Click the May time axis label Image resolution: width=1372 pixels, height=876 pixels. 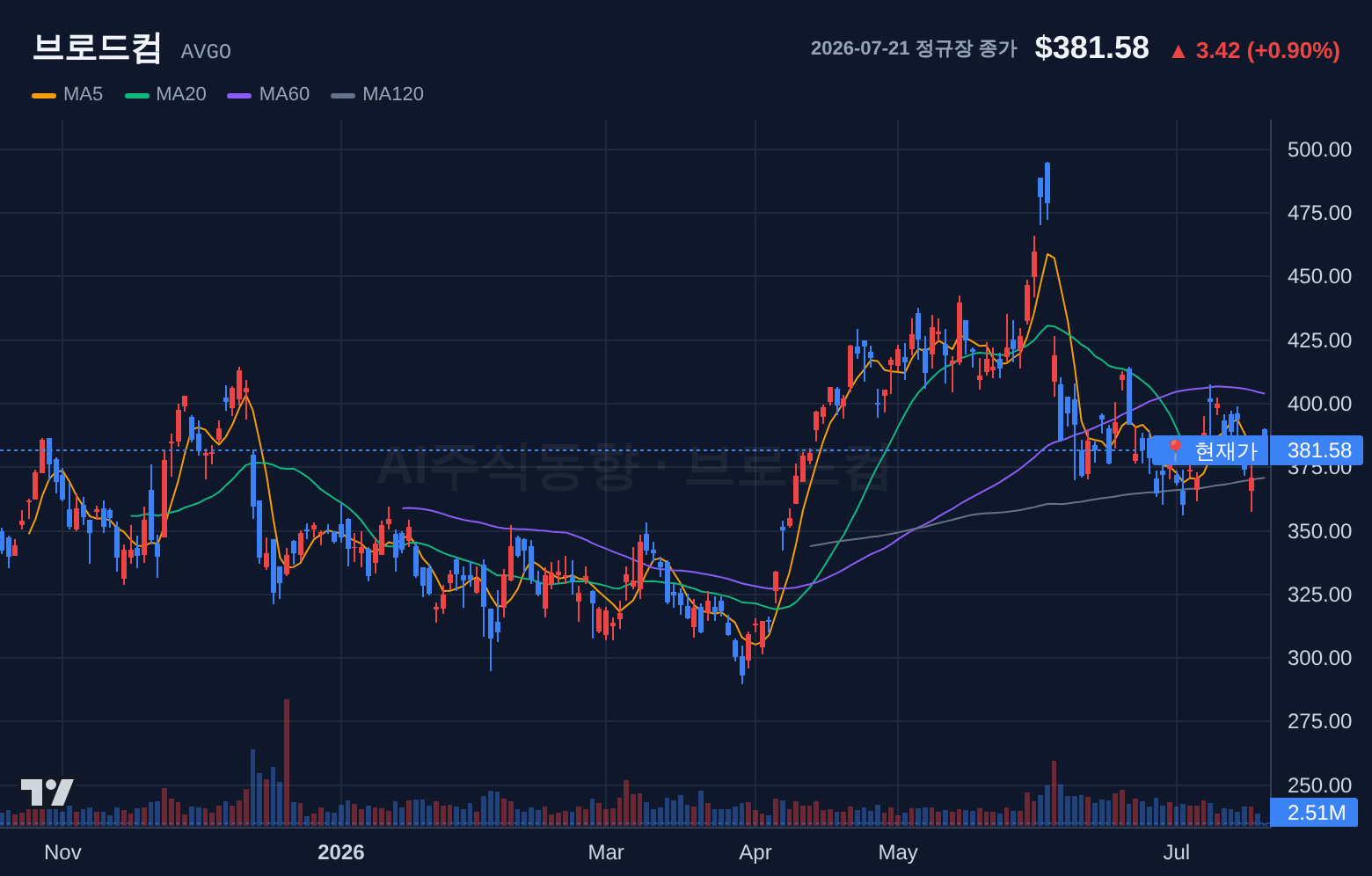pos(898,852)
